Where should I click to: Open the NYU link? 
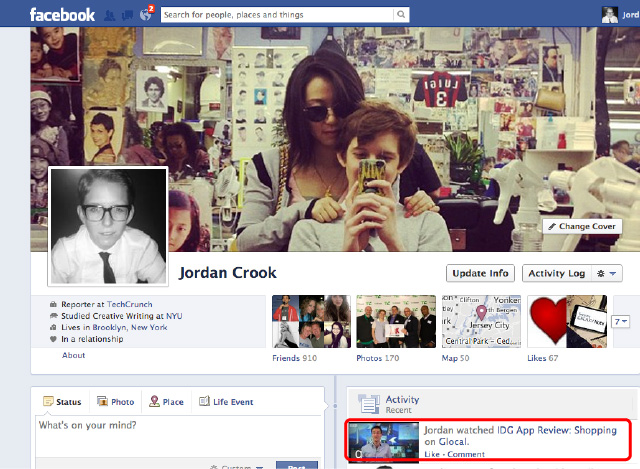click(x=174, y=316)
